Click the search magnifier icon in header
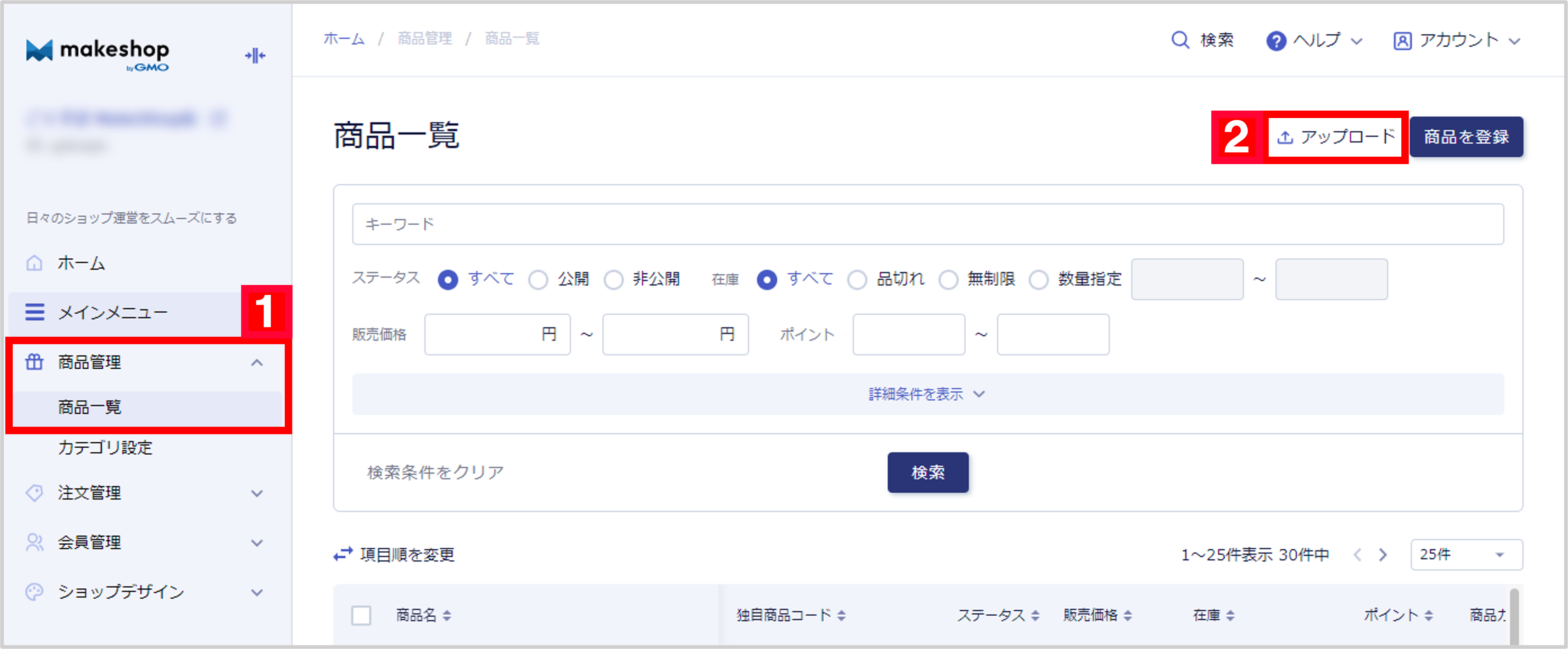This screenshot has width=1568, height=649. point(1180,40)
